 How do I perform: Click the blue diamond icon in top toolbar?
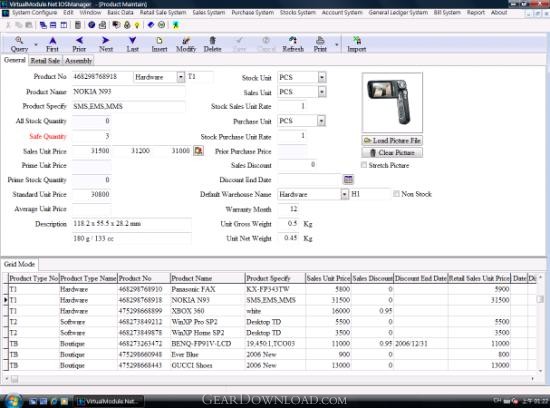point(151,25)
